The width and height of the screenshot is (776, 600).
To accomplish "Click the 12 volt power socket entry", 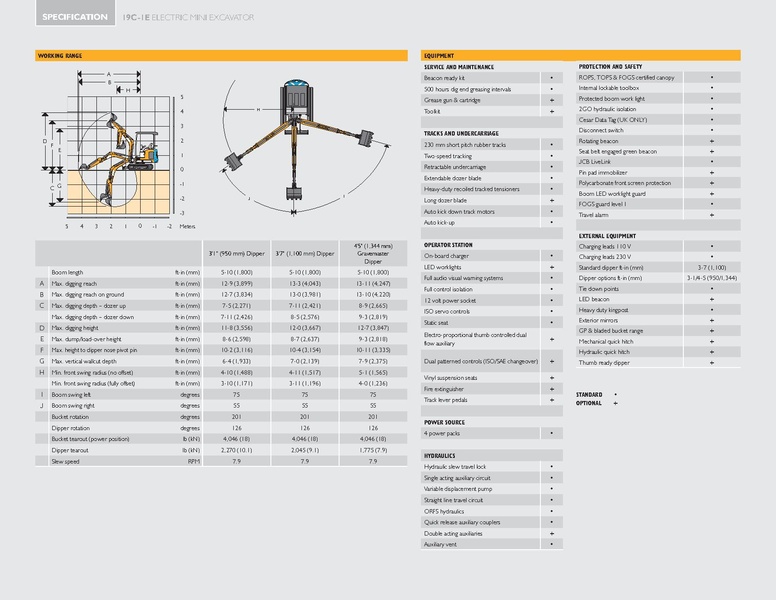I will 449,300.
